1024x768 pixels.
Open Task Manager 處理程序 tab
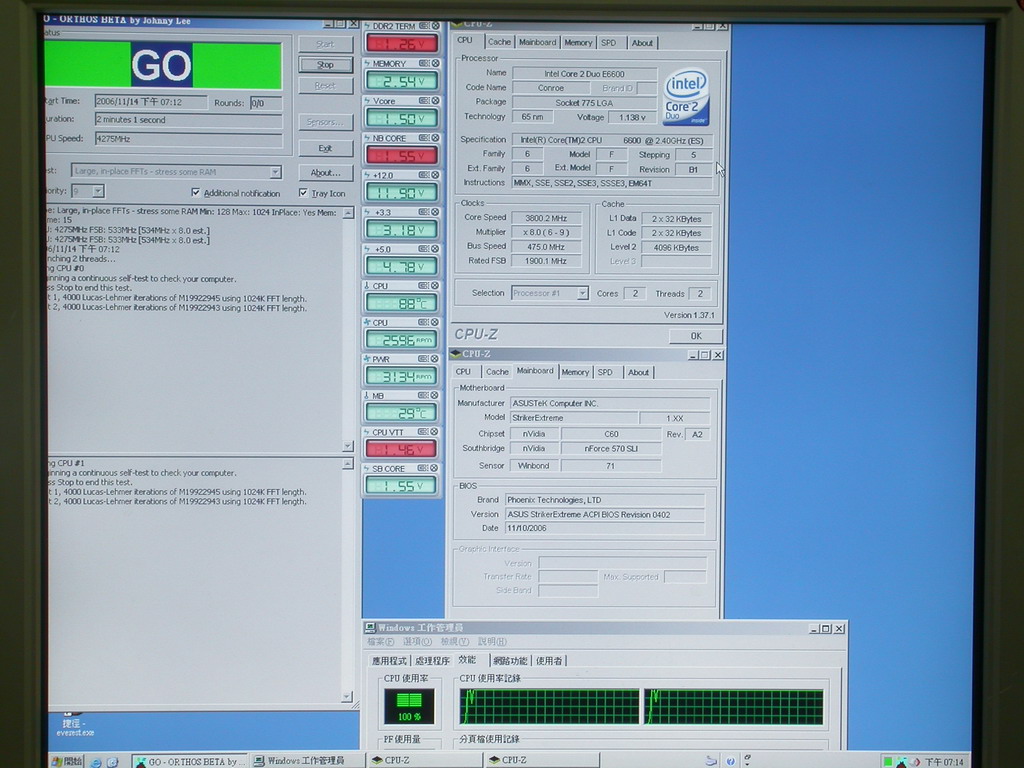tap(432, 661)
